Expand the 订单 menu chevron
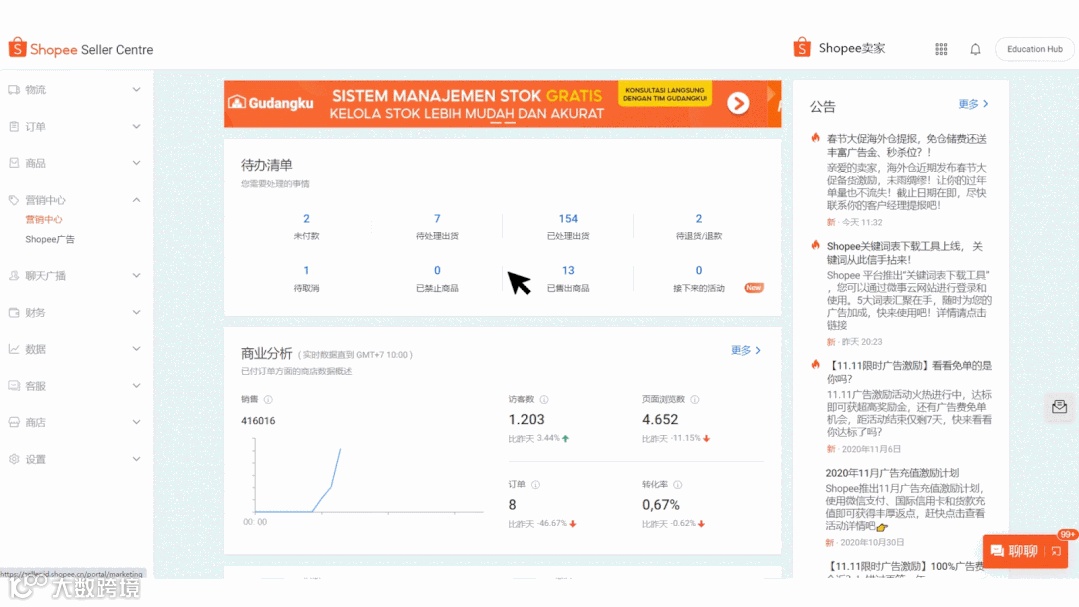 click(136, 126)
